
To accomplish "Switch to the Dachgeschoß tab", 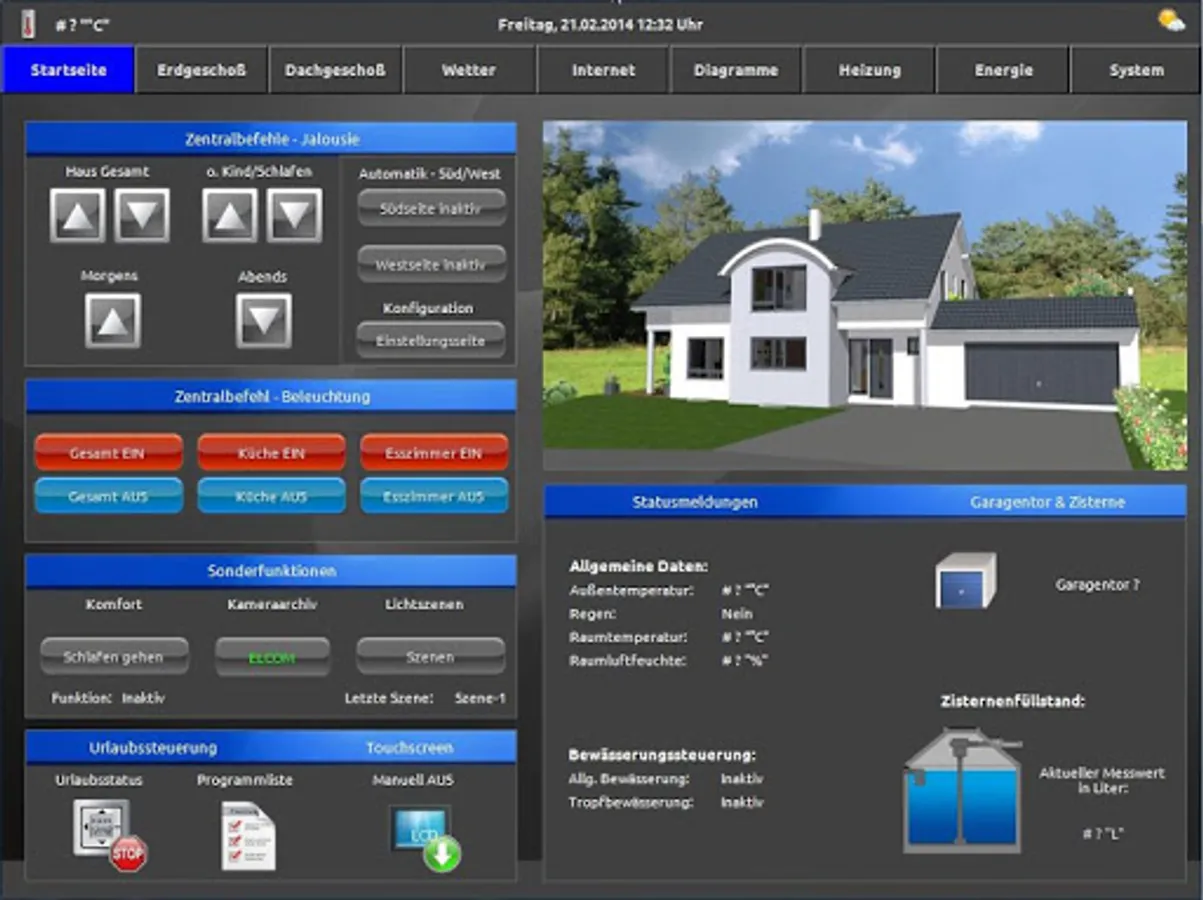I will pos(335,70).
